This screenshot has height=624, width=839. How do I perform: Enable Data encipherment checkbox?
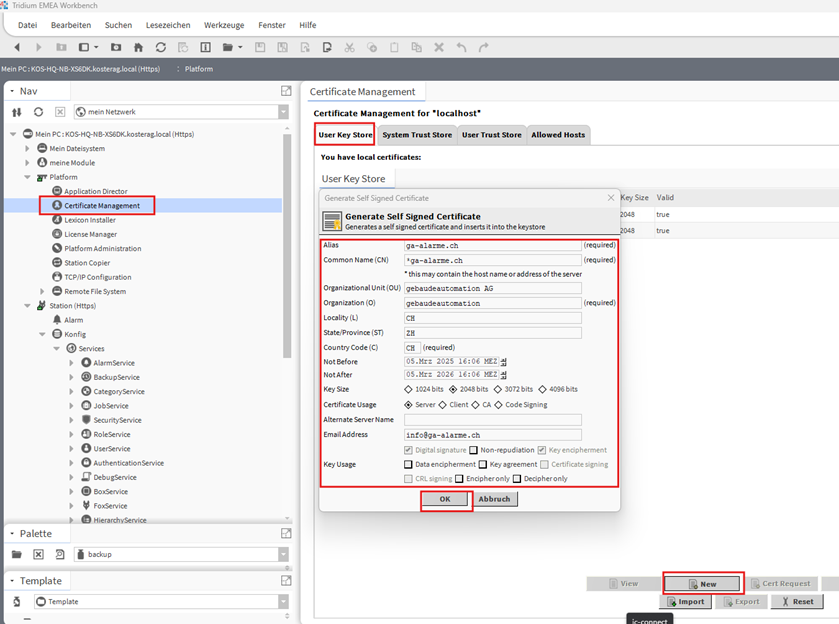408,465
